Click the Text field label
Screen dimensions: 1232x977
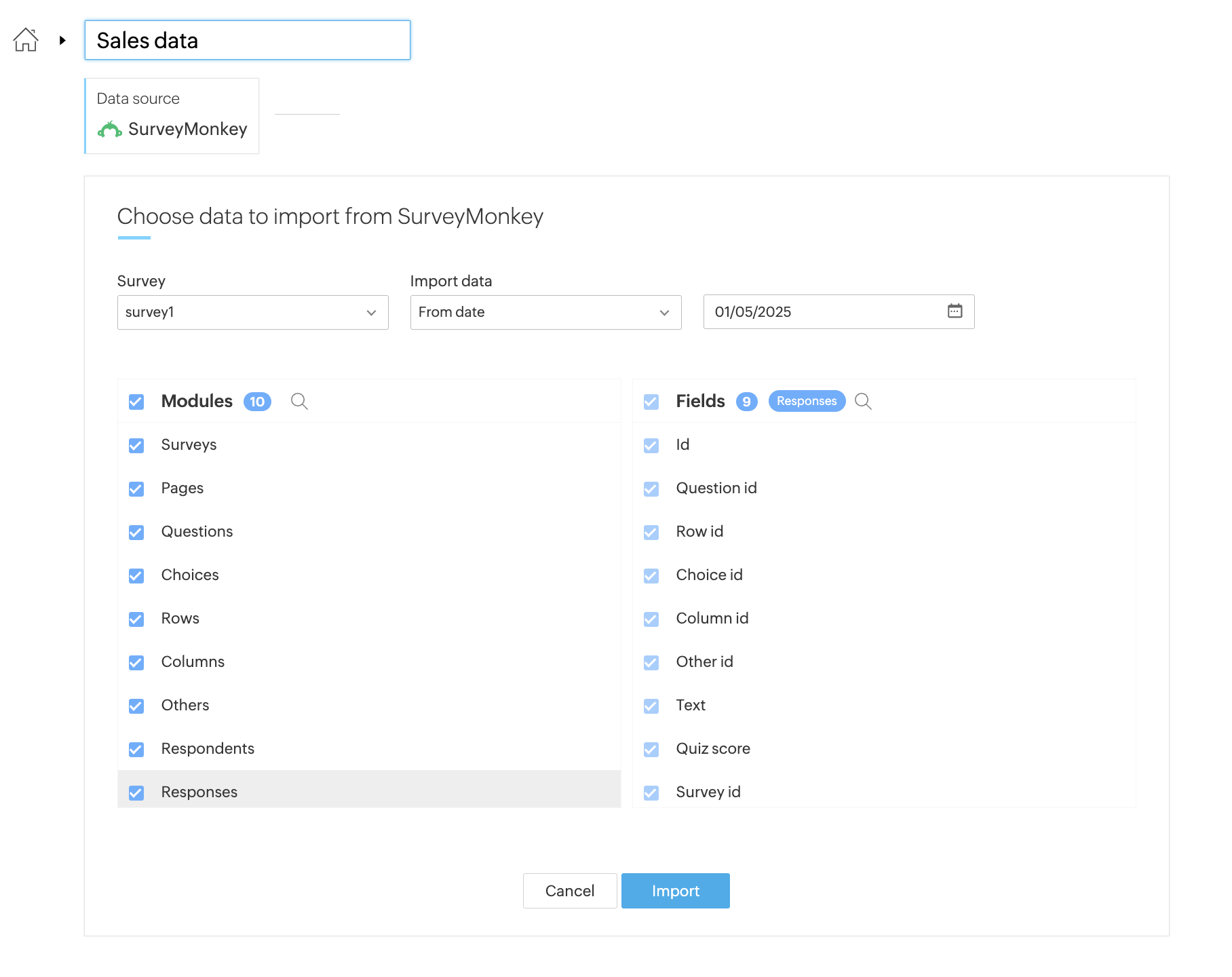[691, 705]
